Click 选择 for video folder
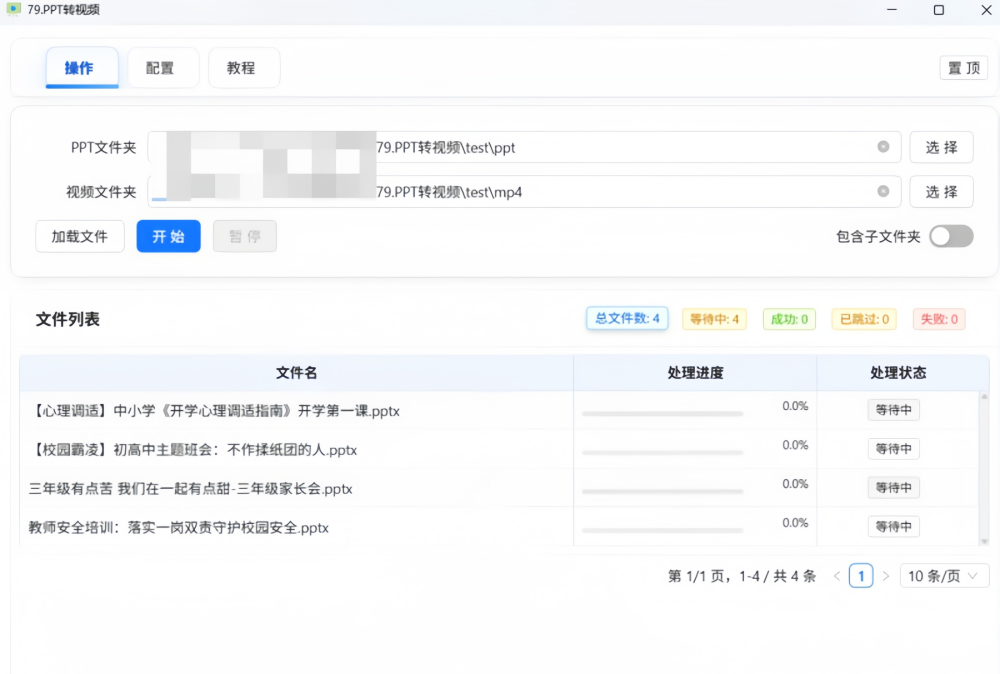Screen dimensions: 1000x674 [x=941, y=191]
